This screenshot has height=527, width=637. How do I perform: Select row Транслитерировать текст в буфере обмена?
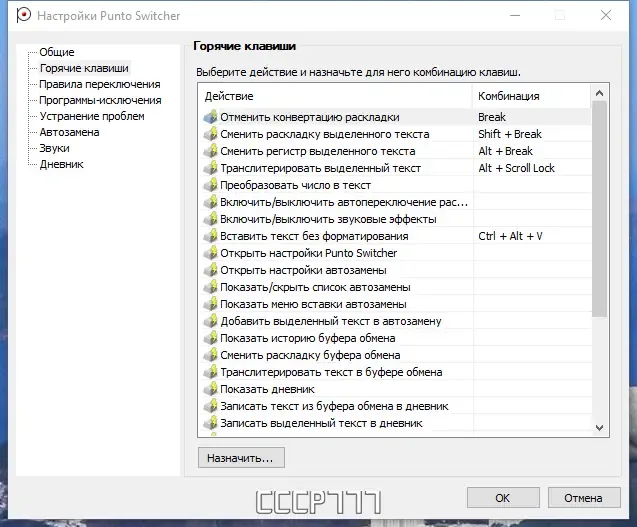(395, 372)
